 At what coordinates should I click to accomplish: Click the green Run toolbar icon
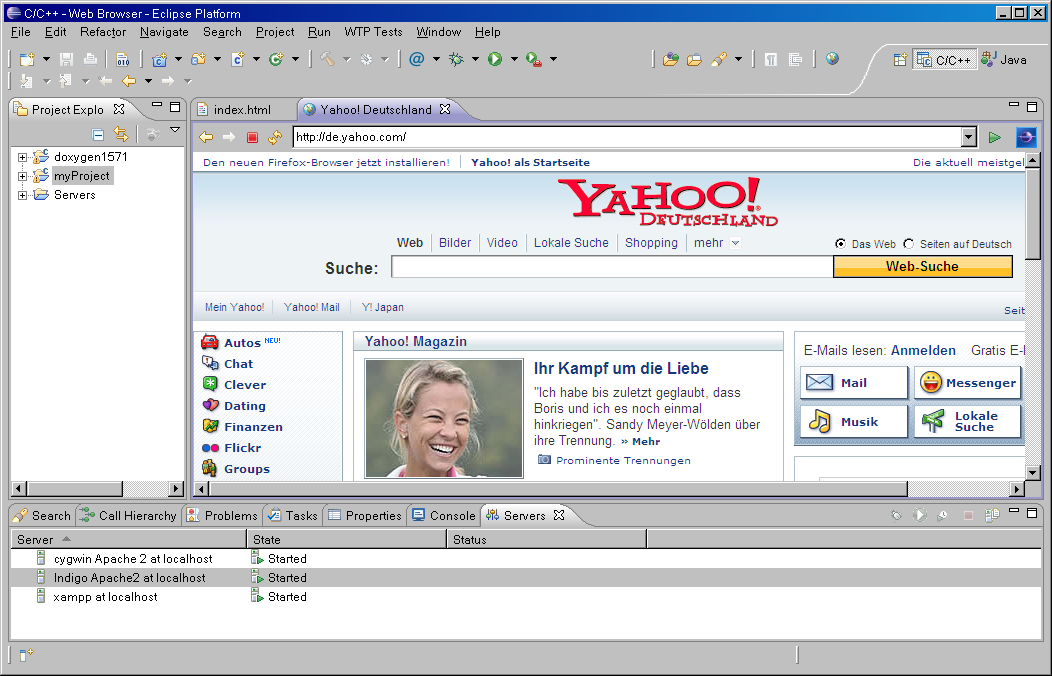pyautogui.click(x=494, y=59)
